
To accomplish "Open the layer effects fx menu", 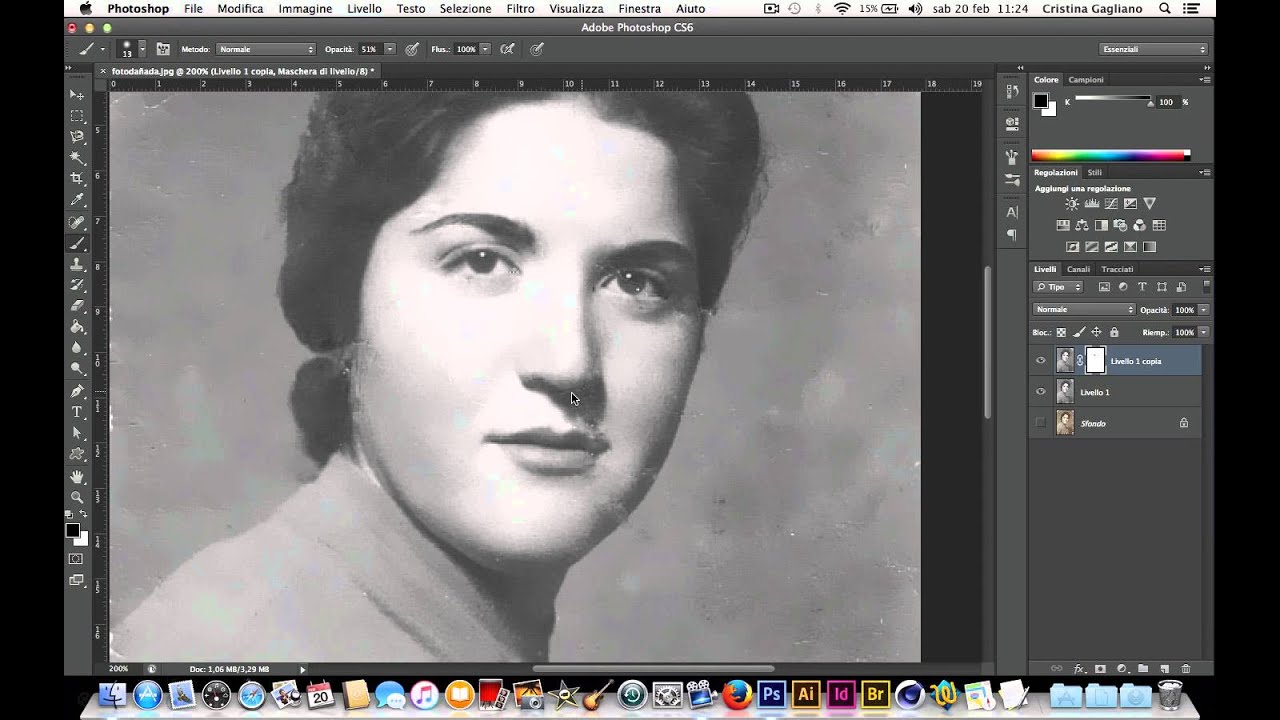I will pos(1079,668).
